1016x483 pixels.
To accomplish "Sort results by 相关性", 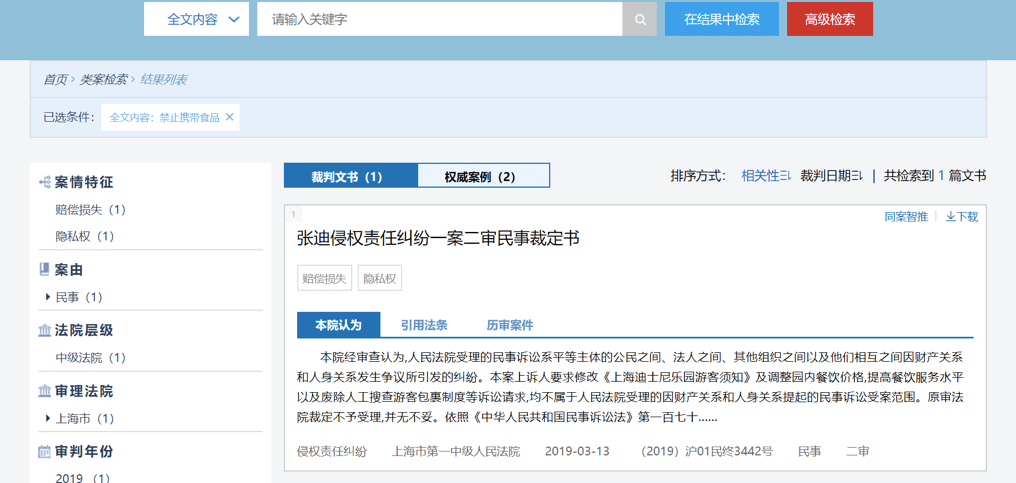I will (x=766, y=175).
